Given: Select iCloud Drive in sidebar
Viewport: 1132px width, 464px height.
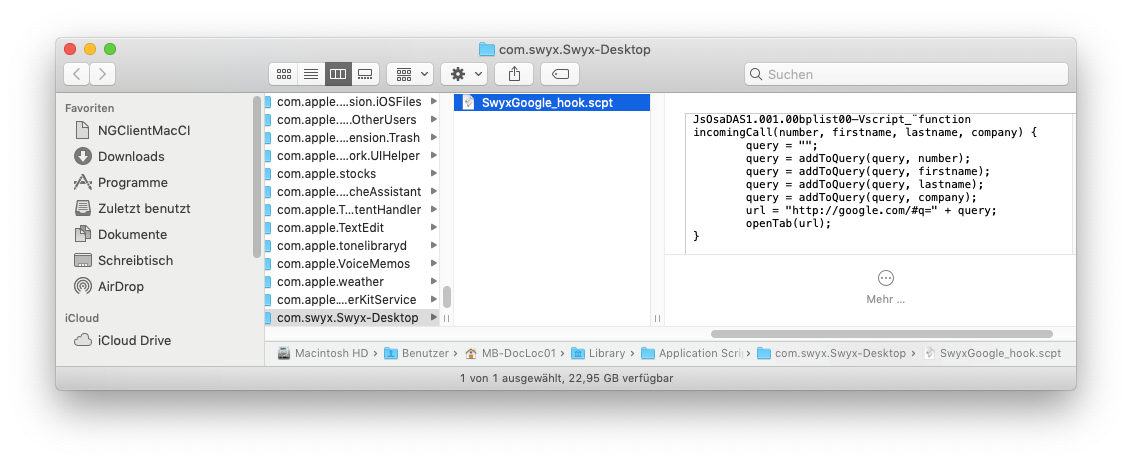Looking at the screenshot, I should tap(134, 340).
